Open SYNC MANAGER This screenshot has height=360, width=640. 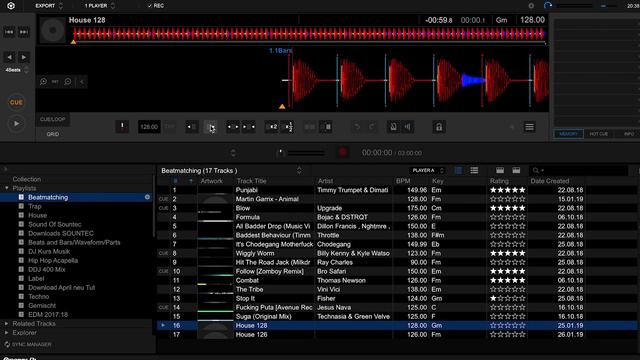(28, 344)
